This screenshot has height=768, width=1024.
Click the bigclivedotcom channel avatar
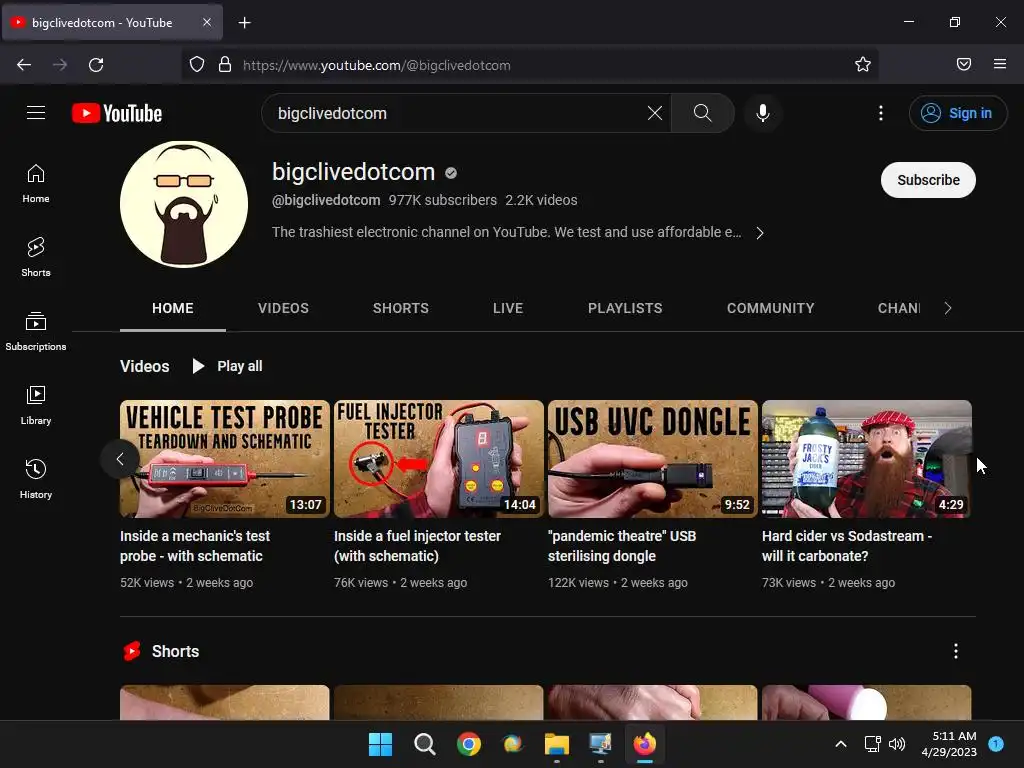[x=184, y=204]
